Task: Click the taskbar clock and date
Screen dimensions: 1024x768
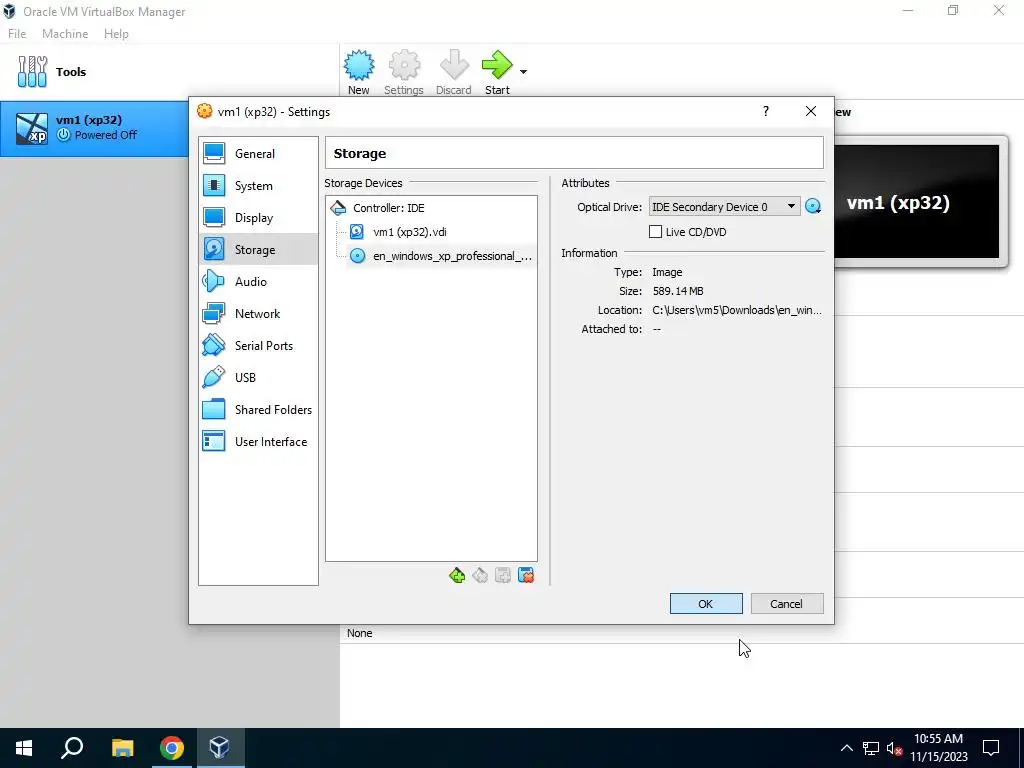Action: click(x=939, y=748)
